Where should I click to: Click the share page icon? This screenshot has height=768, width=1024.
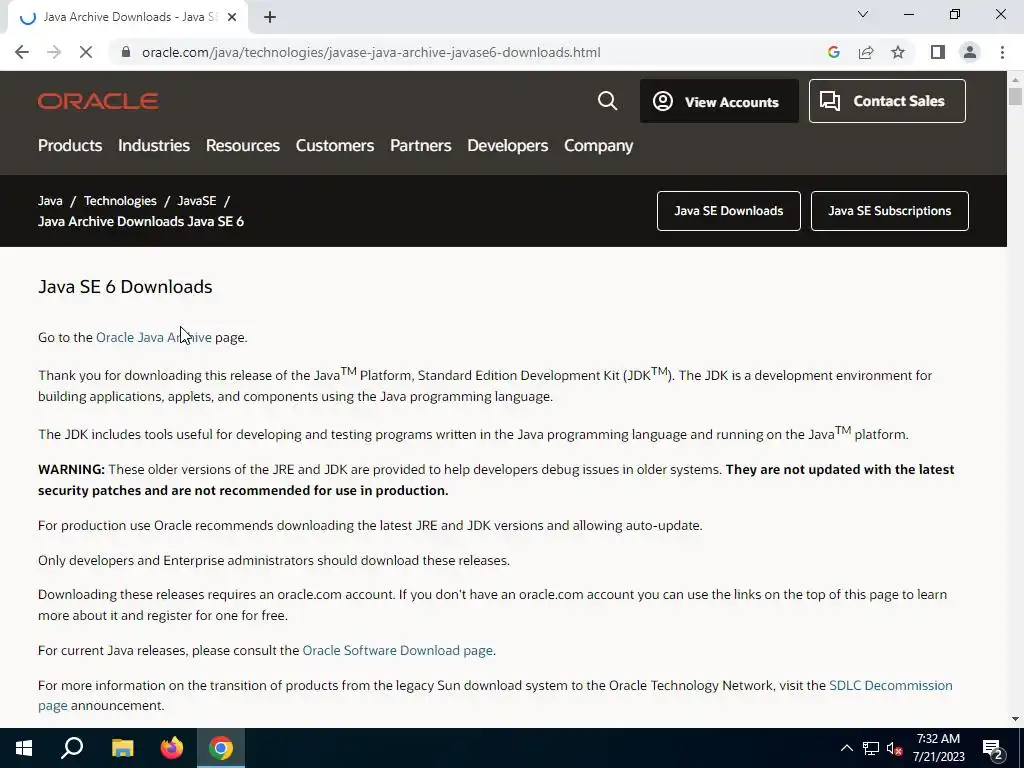point(866,52)
